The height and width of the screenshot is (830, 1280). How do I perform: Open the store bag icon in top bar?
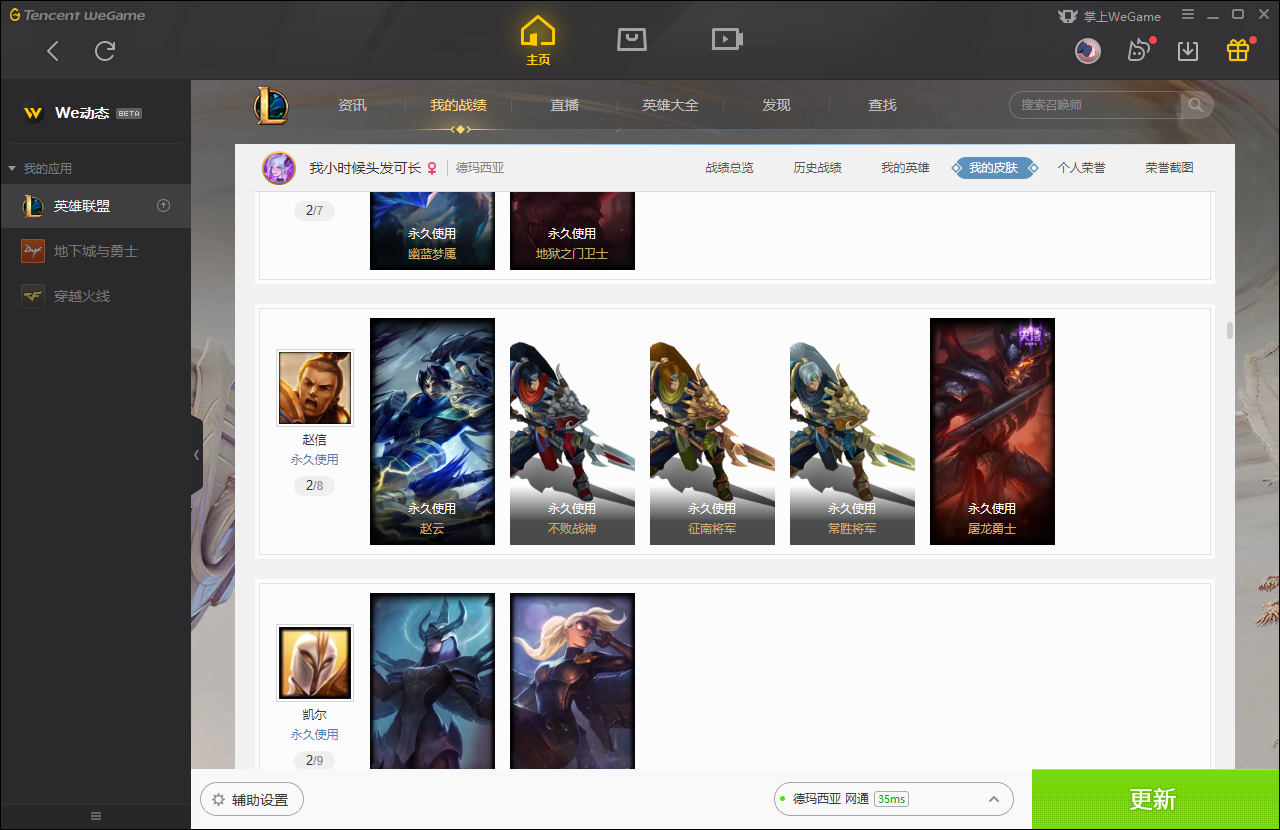(x=632, y=39)
